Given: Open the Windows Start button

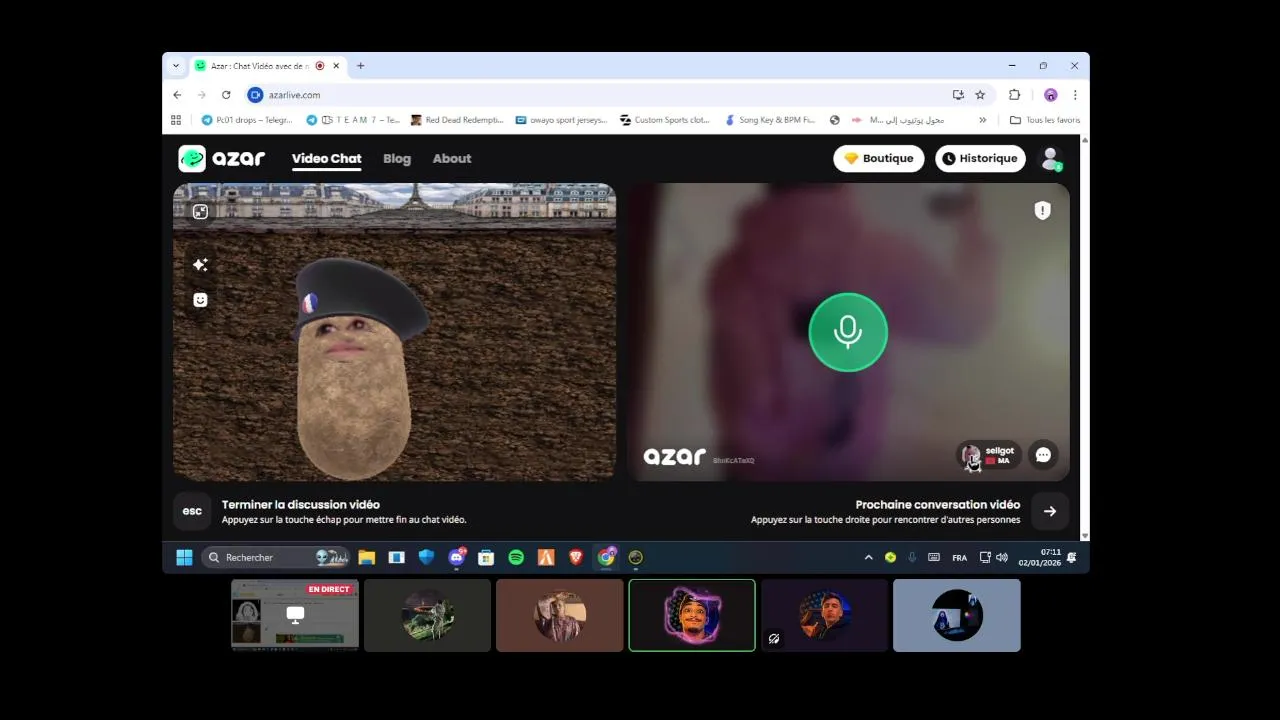Looking at the screenshot, I should 184,558.
